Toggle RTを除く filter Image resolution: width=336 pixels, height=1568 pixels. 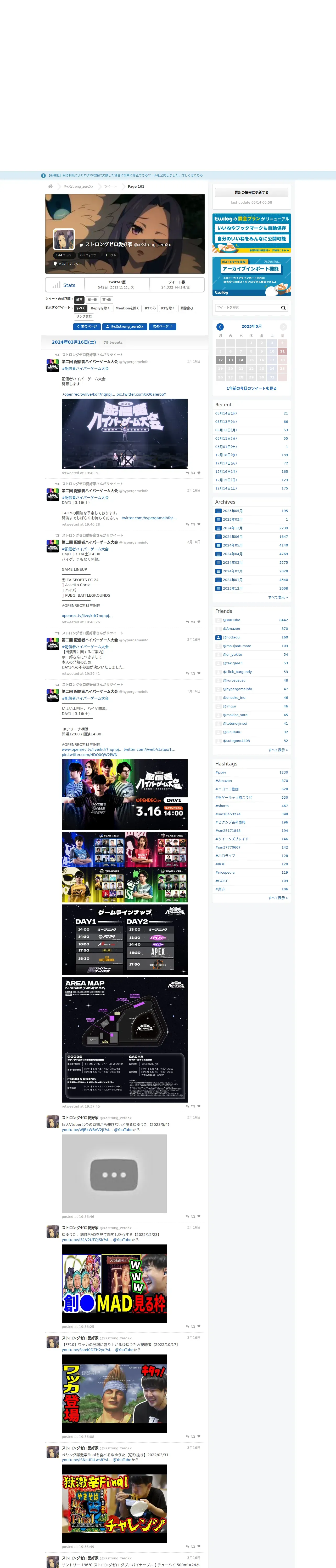pos(168,308)
